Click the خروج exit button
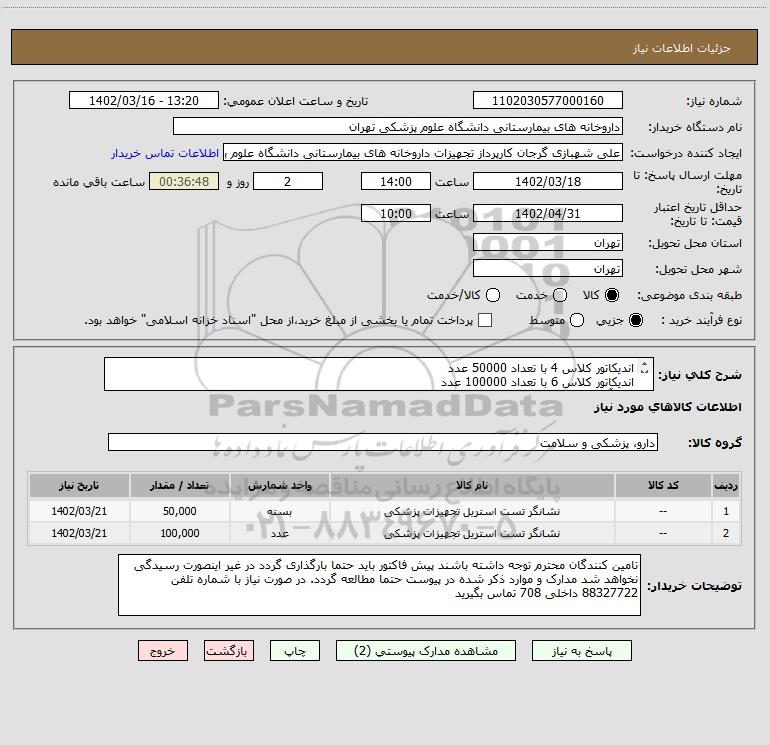This screenshot has height=745, width=770. point(163,651)
